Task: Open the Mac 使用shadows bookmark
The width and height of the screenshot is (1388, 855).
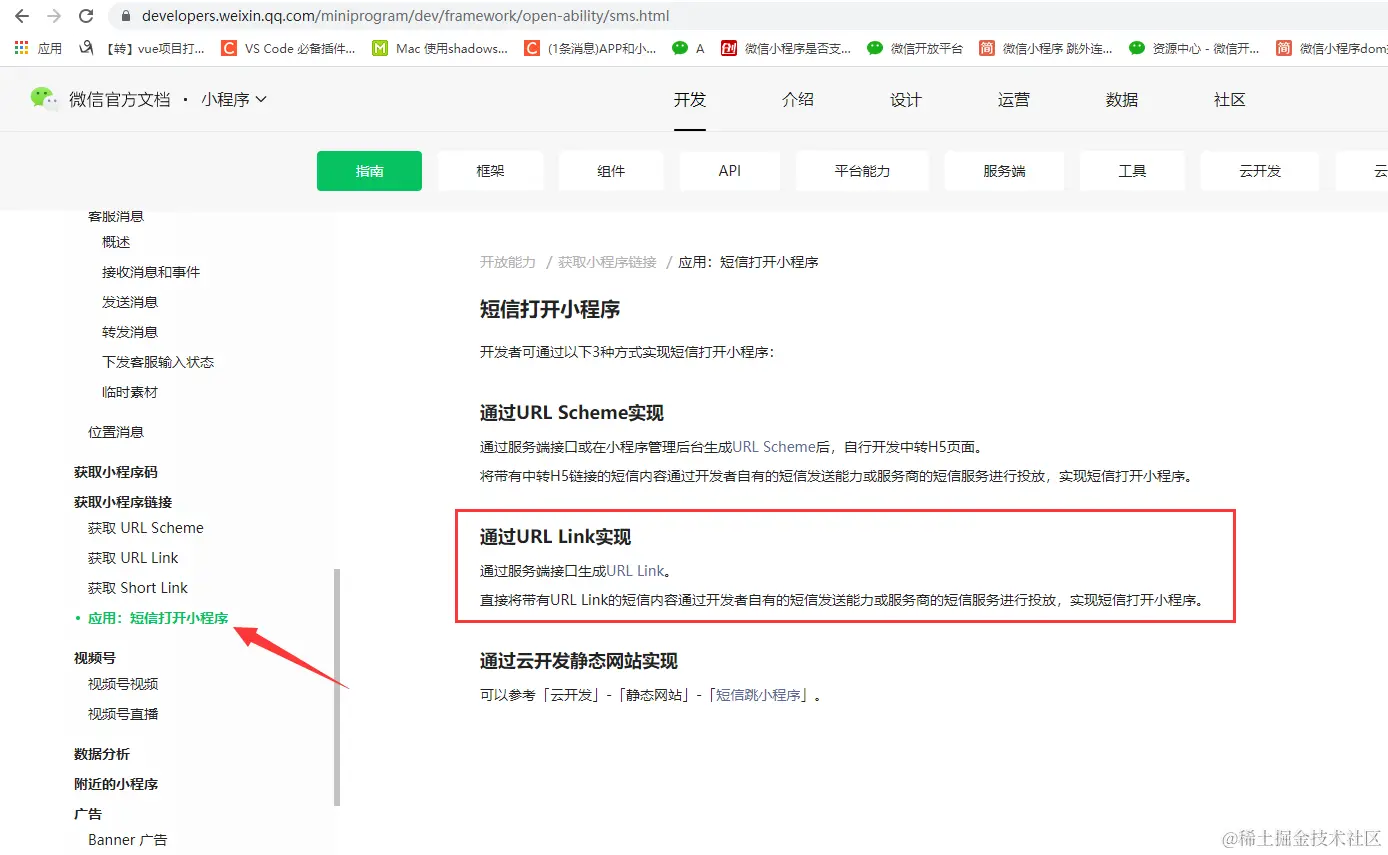Action: (x=440, y=48)
